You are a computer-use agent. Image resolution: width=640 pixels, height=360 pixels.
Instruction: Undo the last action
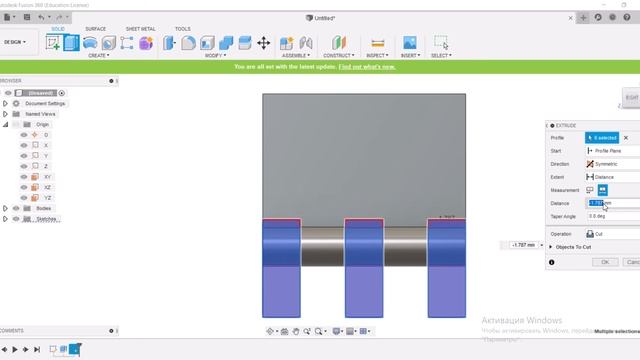pos(41,18)
